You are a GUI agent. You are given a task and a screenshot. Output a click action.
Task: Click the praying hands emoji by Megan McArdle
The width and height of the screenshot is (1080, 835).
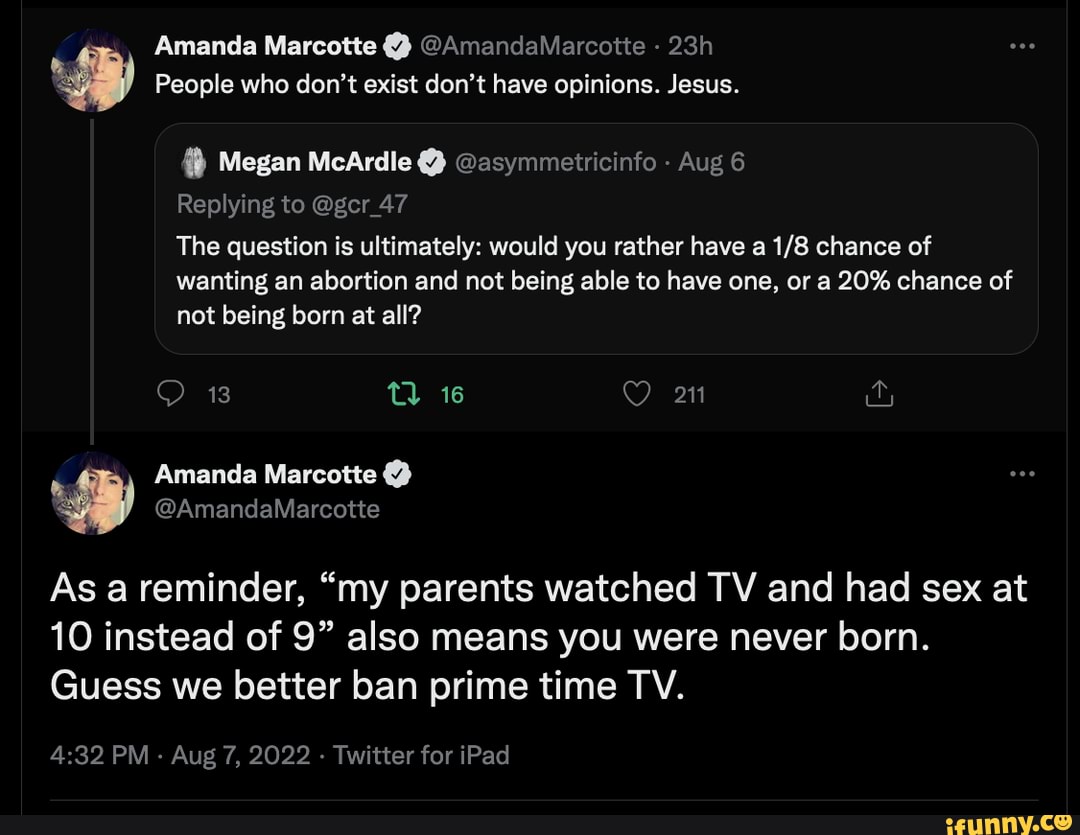click(193, 161)
